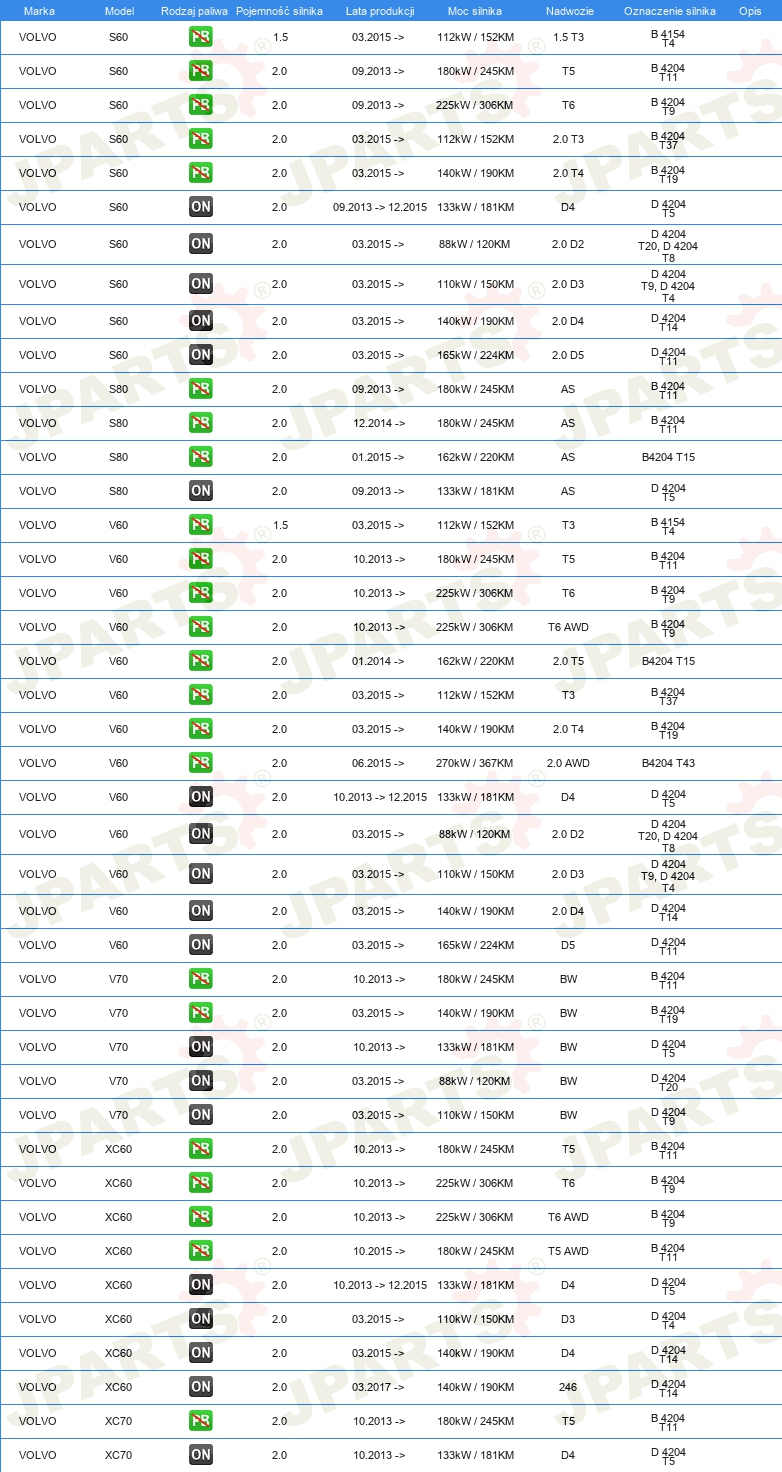
Task: Click the petrol icon for V60 2.0 T4
Action: click(x=201, y=729)
